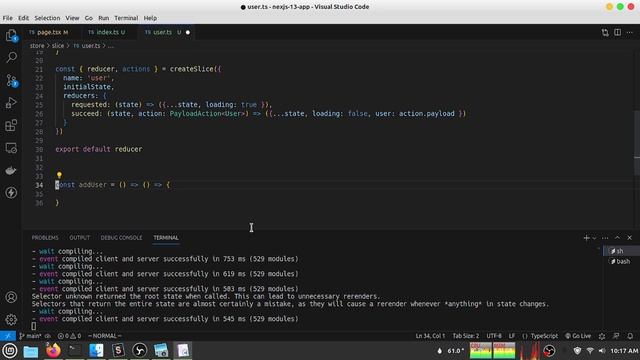Open the File menu
Image resolution: width=640 pixels, height=360 pixels.
tap(7, 18)
